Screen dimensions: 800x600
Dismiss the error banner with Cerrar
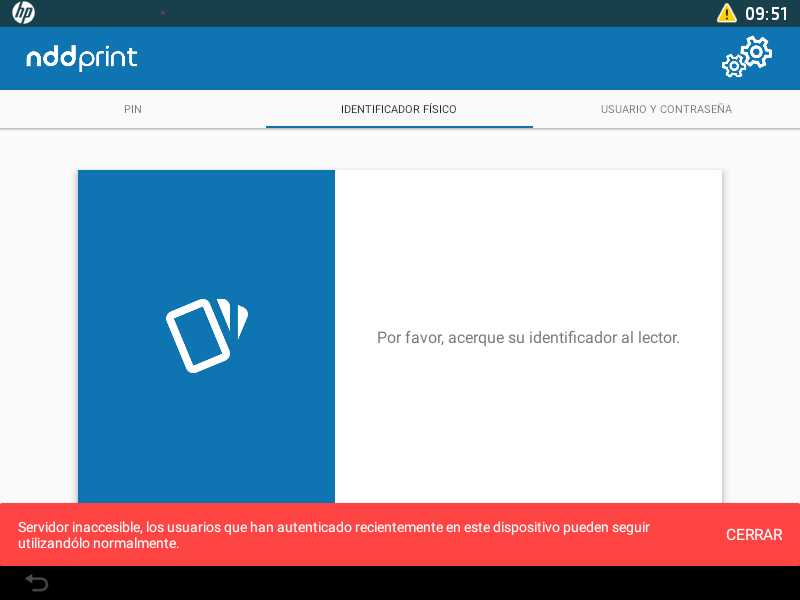(x=754, y=535)
